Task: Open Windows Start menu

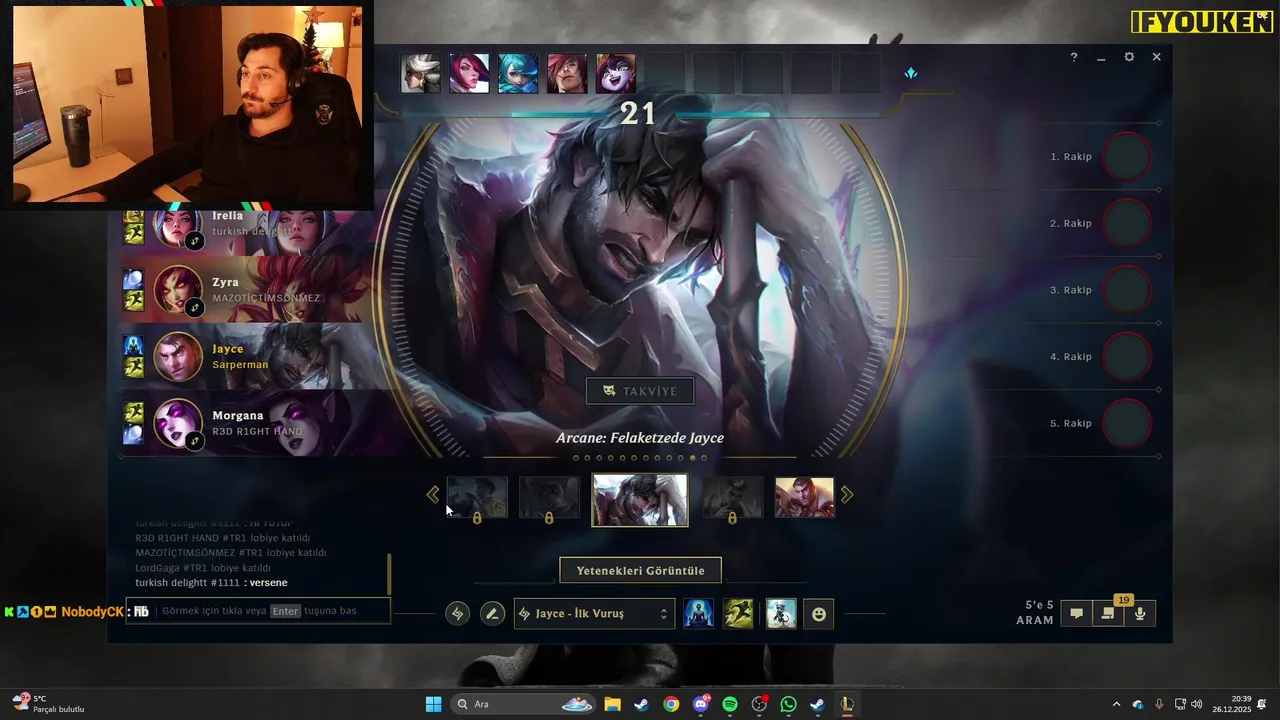Action: tap(433, 704)
